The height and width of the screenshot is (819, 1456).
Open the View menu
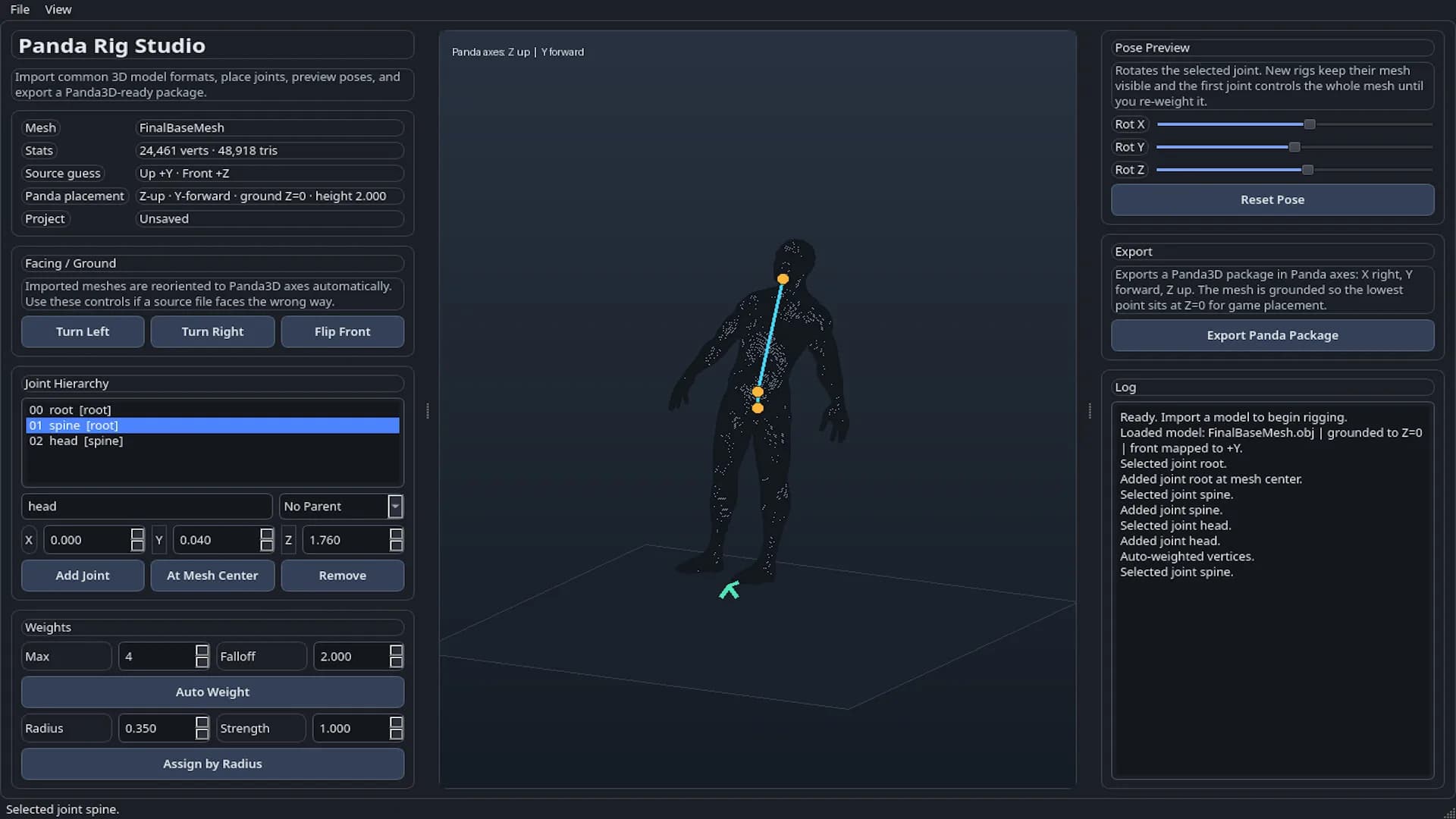click(x=58, y=9)
